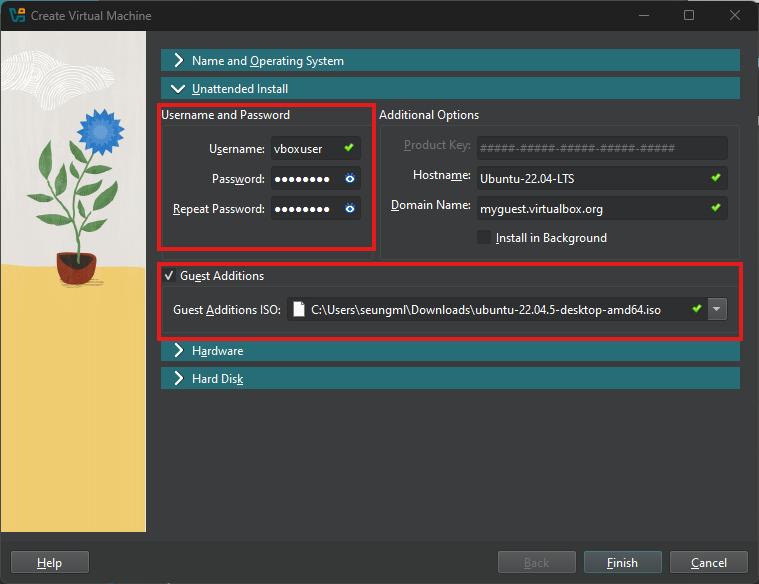The image size is (759, 584).
Task: Enable Install in Background checkbox
Action: coord(484,237)
